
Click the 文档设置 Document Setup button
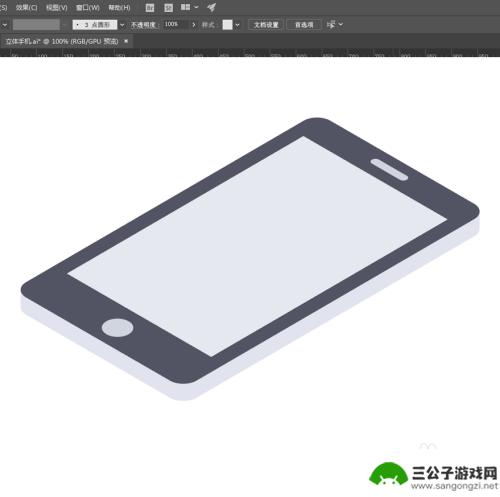pos(266,25)
